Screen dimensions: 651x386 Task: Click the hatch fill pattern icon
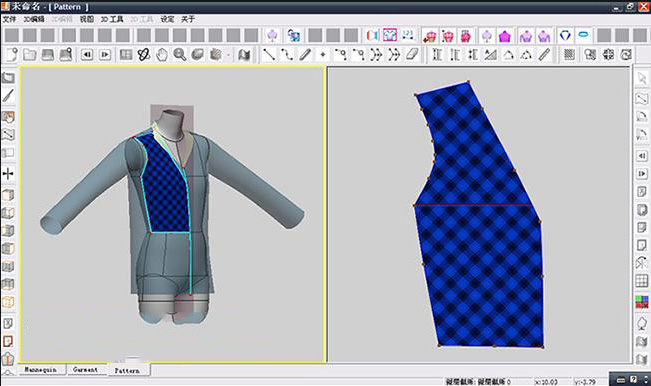tap(569, 54)
